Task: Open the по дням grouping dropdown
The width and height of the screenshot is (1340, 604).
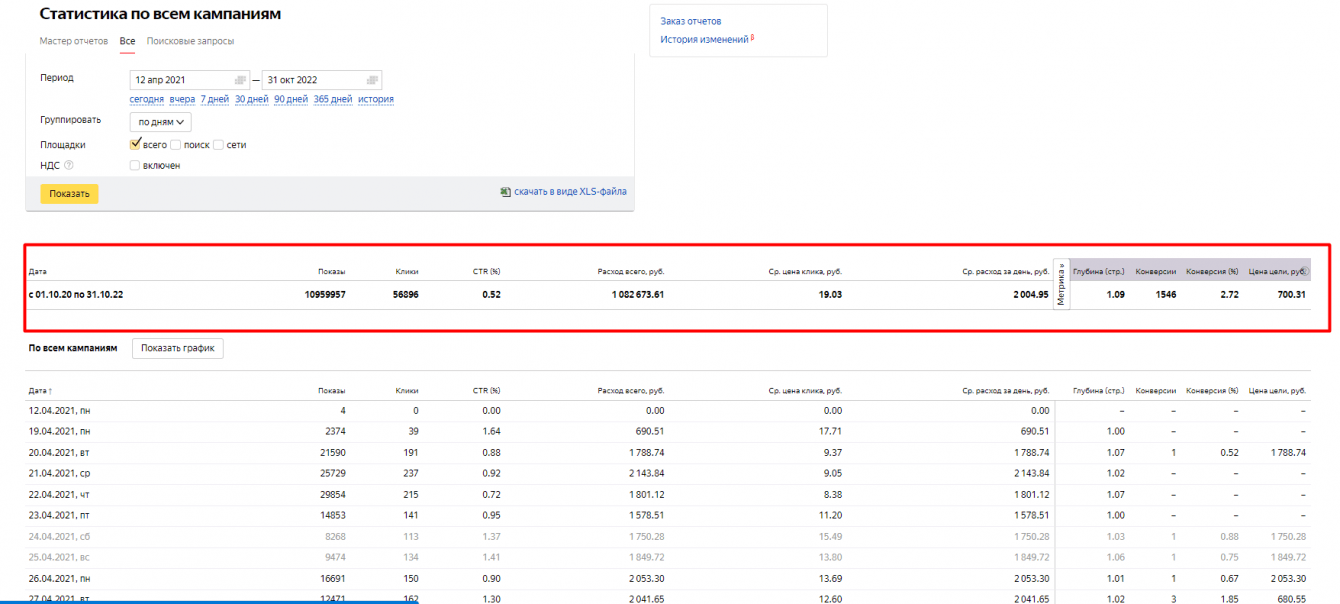Action: pyautogui.click(x=160, y=122)
